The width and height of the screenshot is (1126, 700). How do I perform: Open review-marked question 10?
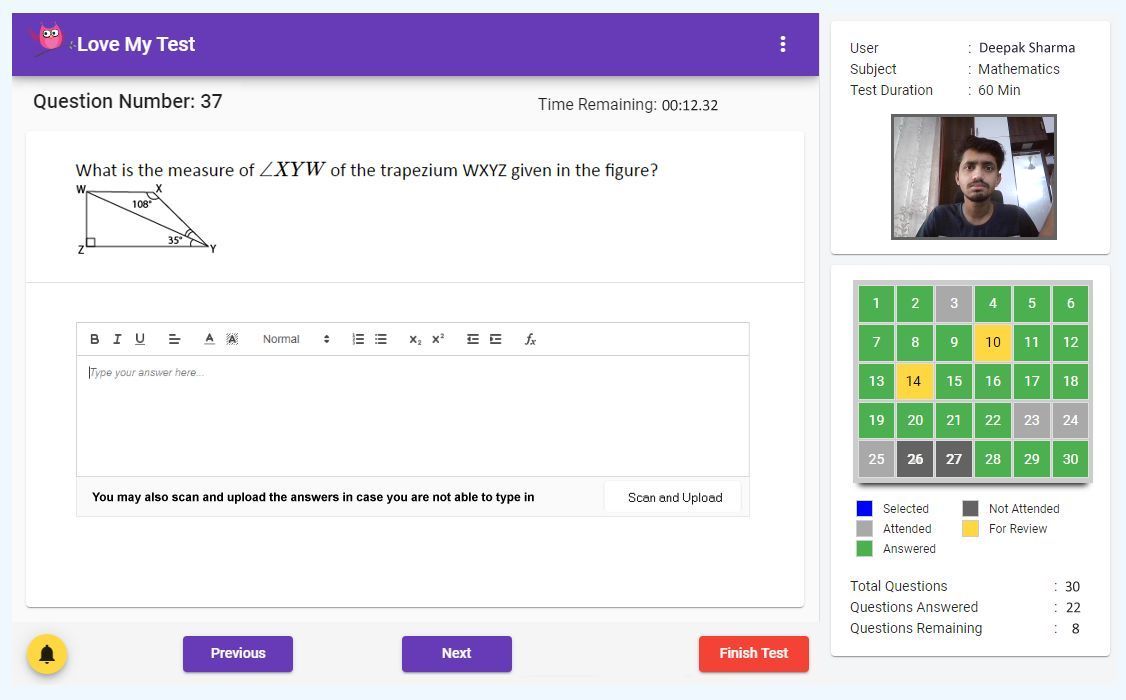992,342
